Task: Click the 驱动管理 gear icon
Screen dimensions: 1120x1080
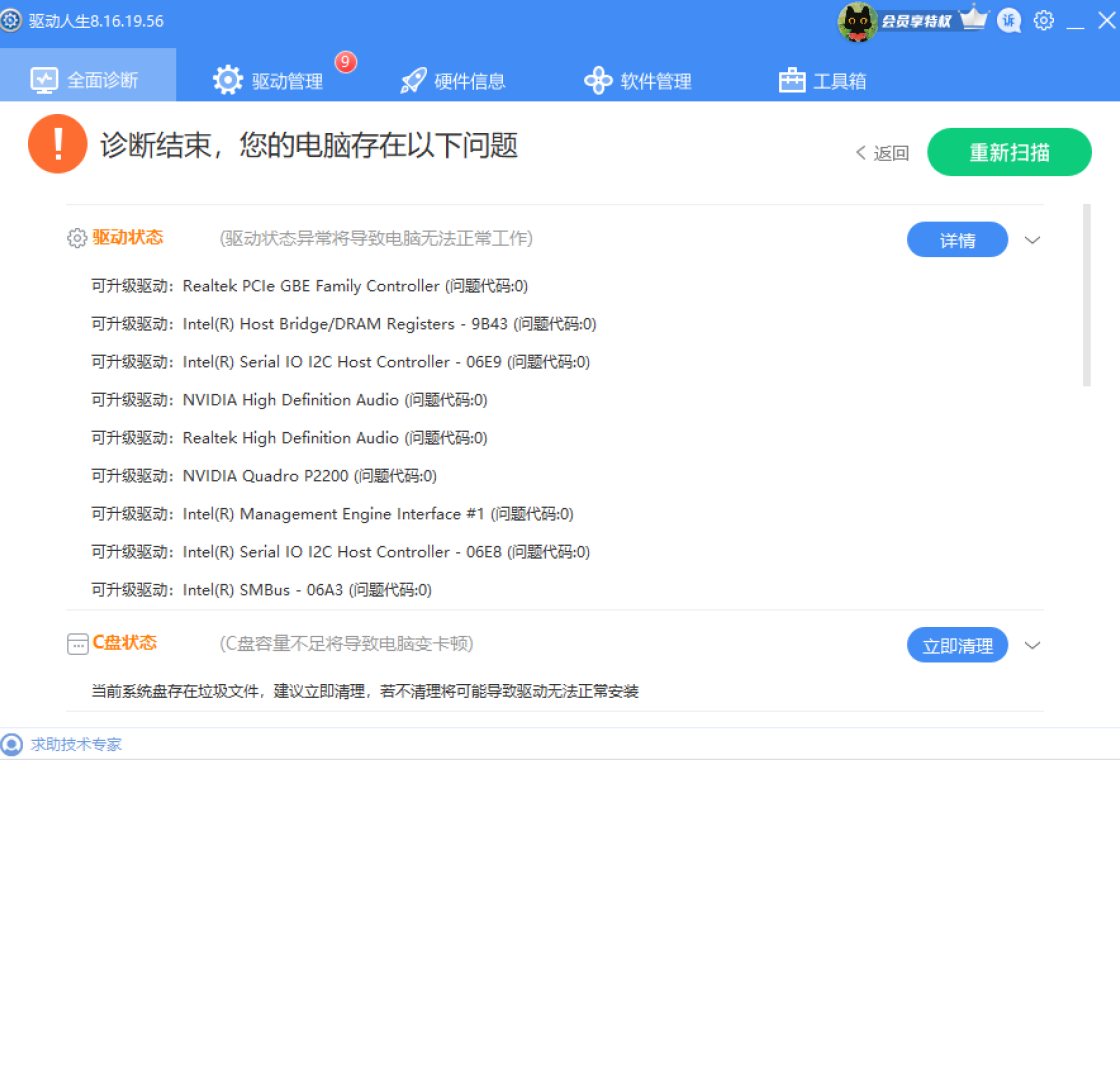Action: (228, 79)
